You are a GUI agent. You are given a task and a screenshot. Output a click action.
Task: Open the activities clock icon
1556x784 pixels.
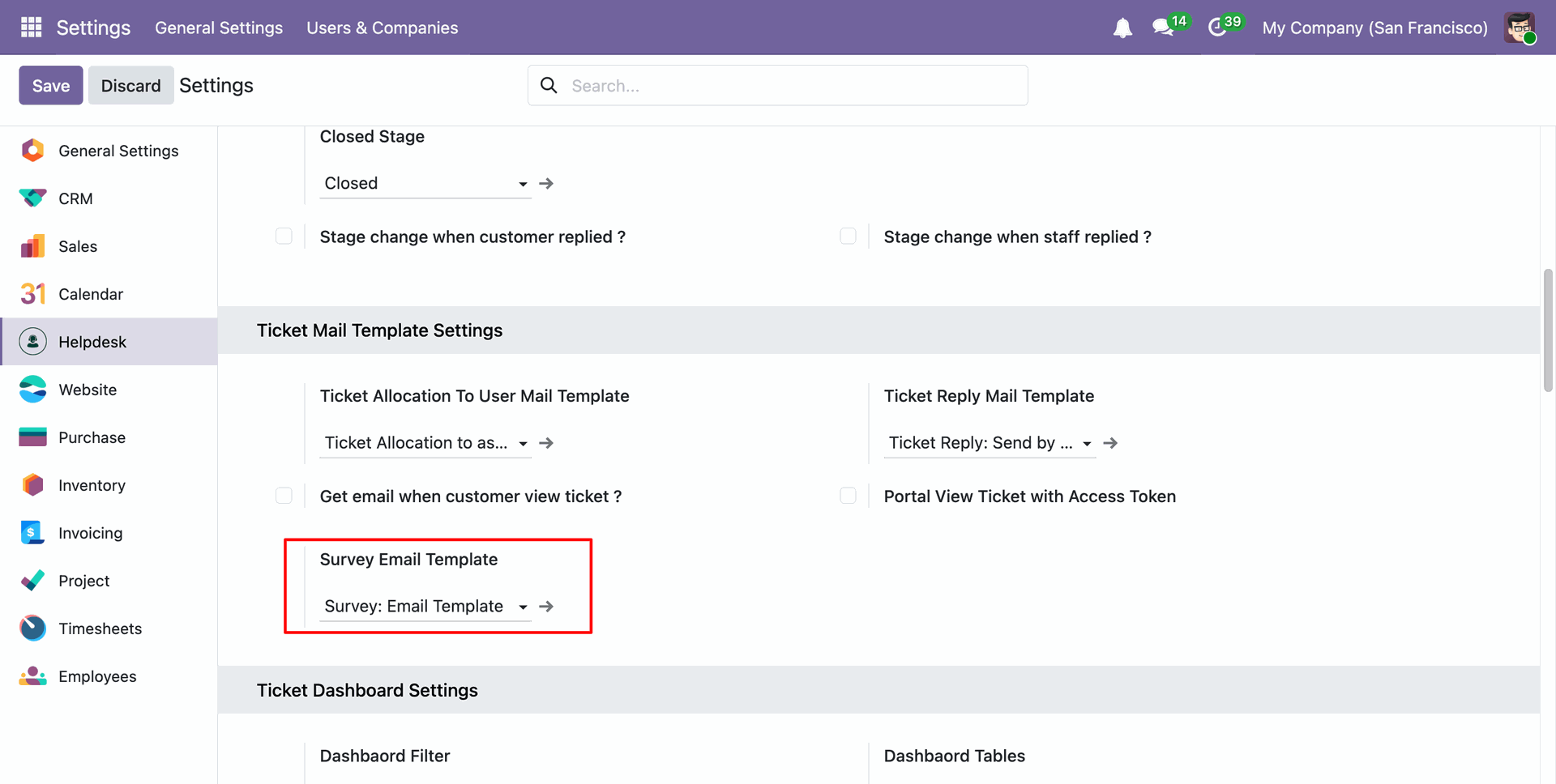tap(1217, 28)
